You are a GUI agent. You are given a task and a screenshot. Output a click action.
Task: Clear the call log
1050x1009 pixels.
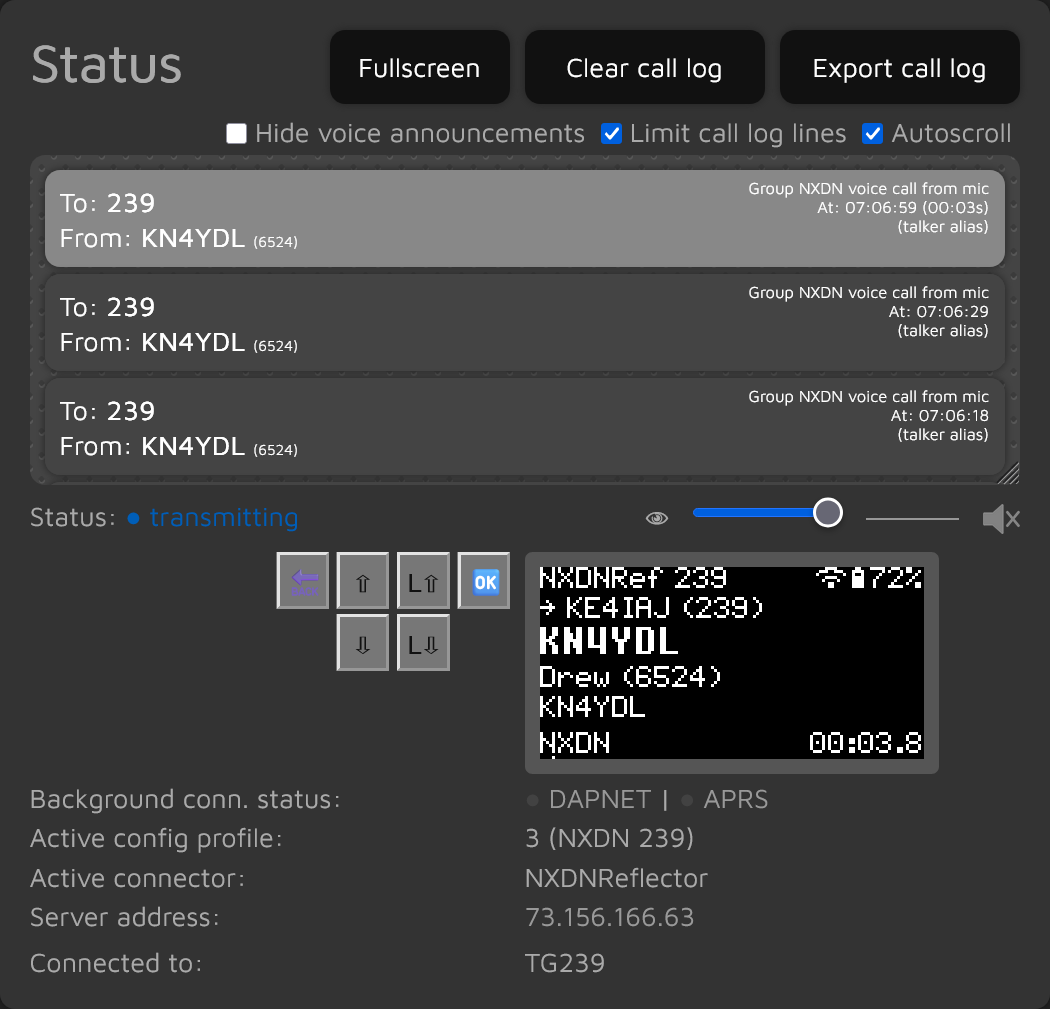pos(644,68)
